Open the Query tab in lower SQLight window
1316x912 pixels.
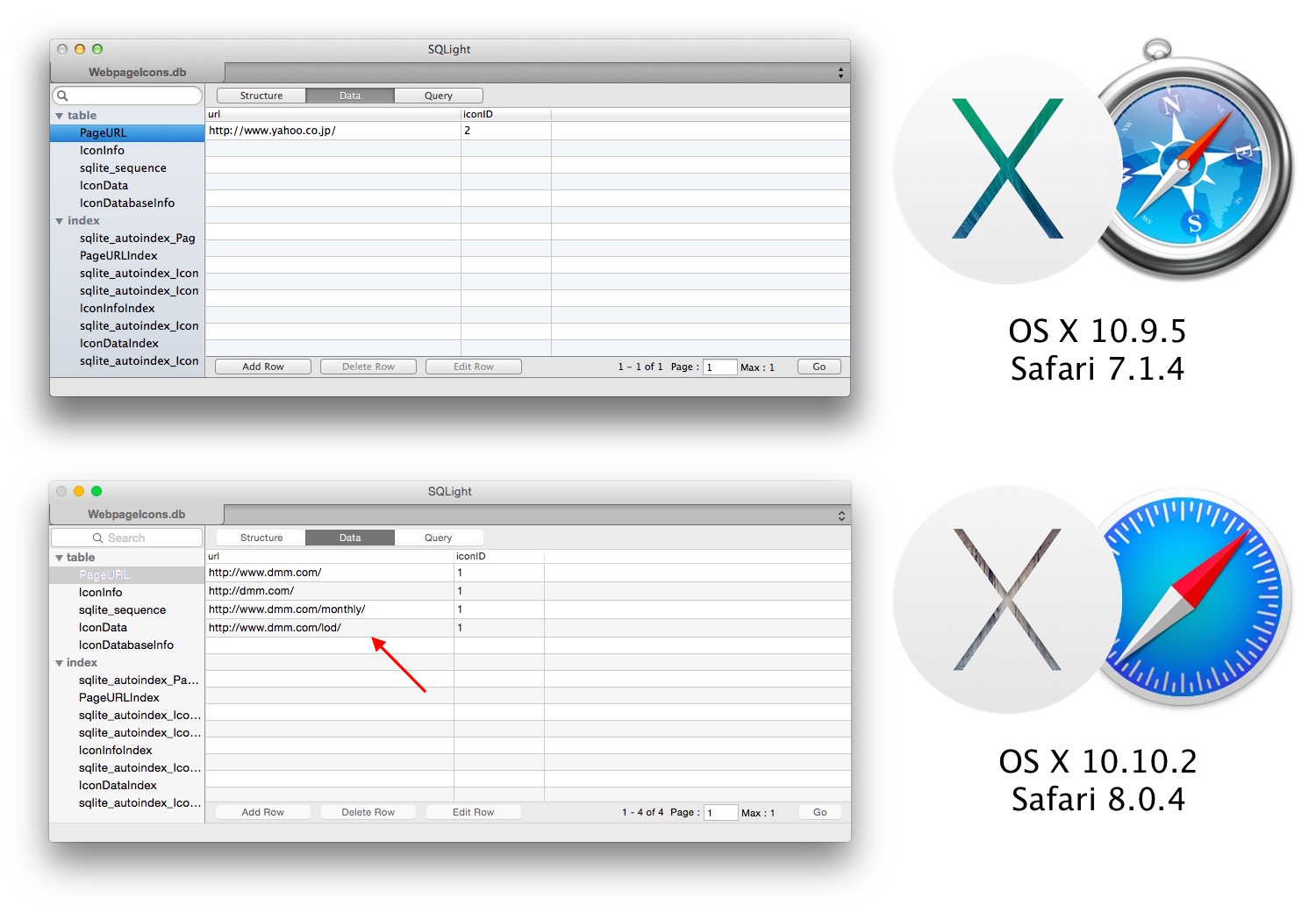tap(439, 538)
